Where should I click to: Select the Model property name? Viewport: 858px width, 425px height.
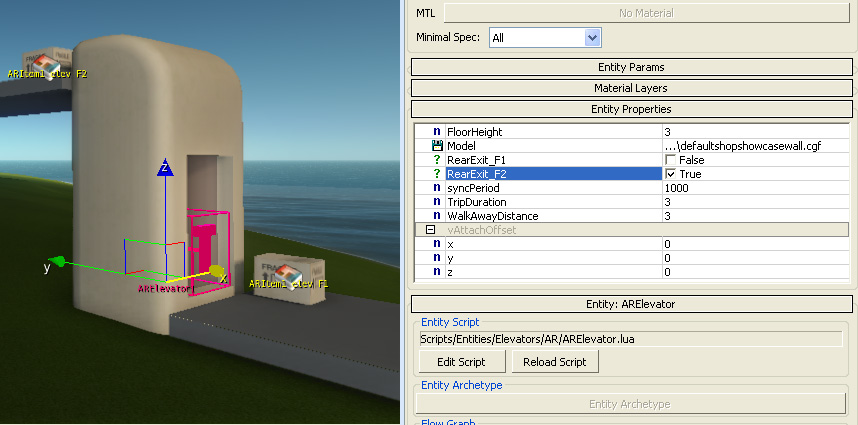(x=461, y=146)
